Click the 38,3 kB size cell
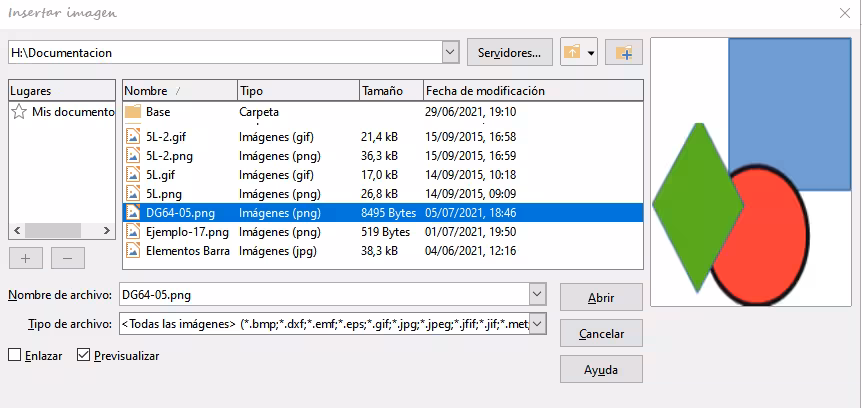Screen dimensions: 862x408 tap(379, 251)
